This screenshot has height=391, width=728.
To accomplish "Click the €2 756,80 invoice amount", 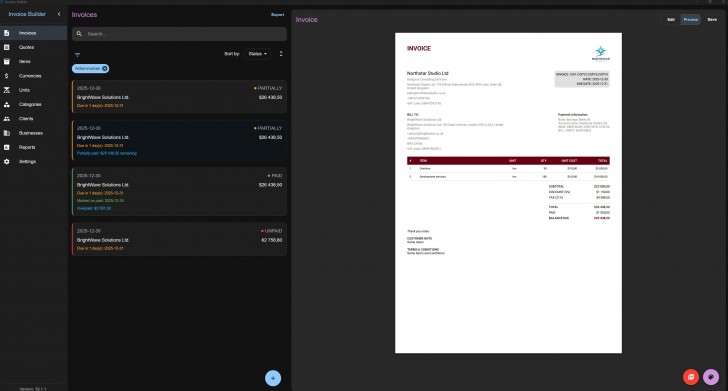I will tap(272, 240).
